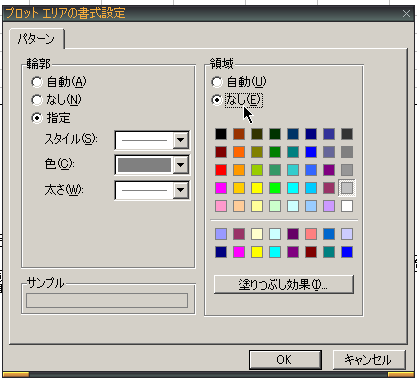Select 自動(A) radio in 輪郭 group
The height and width of the screenshot is (378, 417).
click(x=37, y=82)
